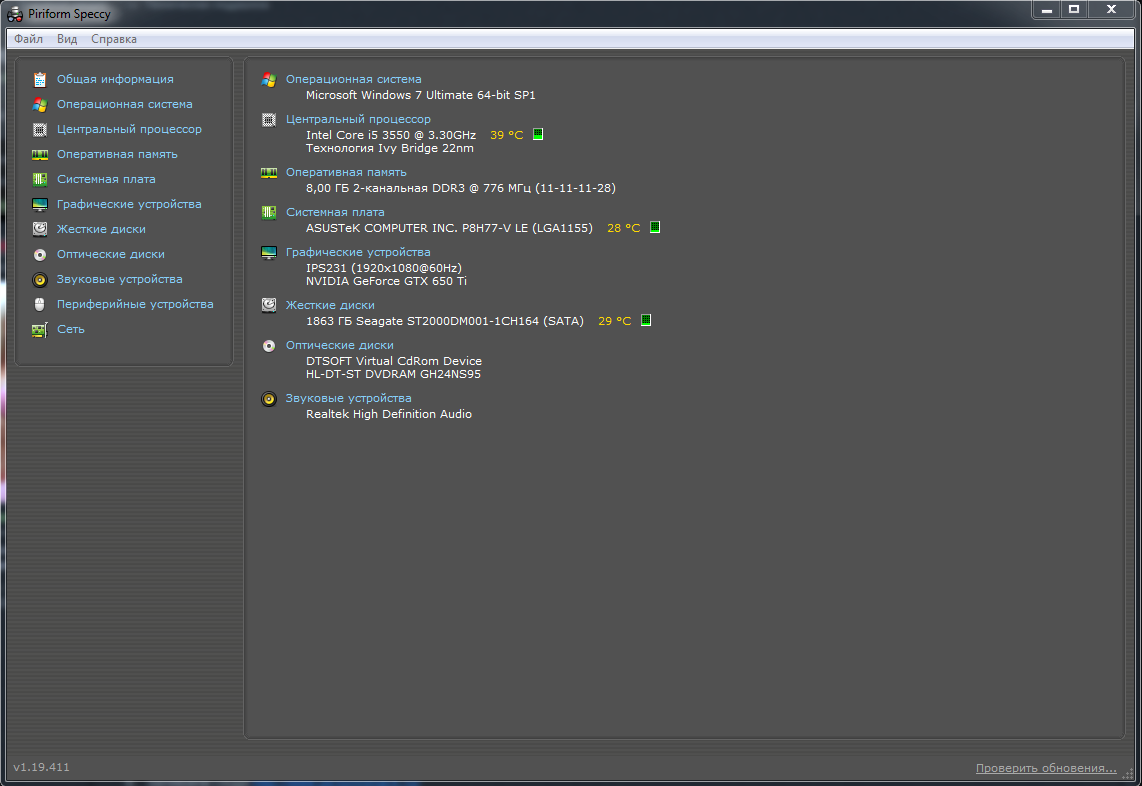Open the Графические устройства heading link in summary

click(358, 252)
